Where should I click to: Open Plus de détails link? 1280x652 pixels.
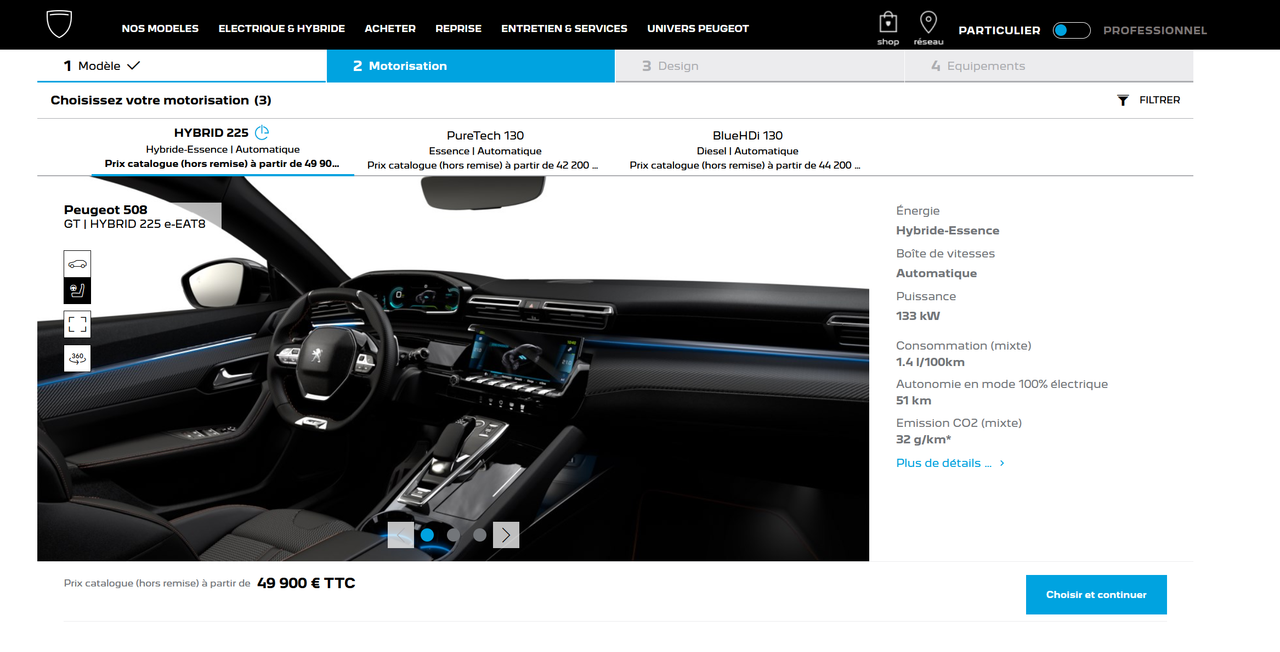(x=944, y=463)
